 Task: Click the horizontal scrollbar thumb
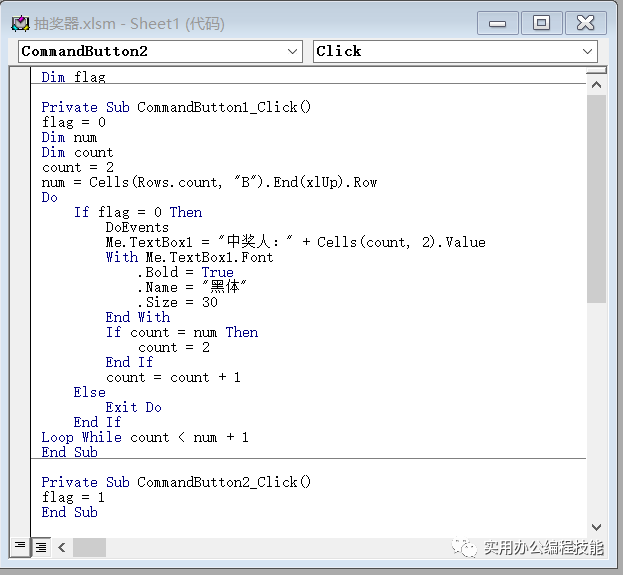point(89,547)
